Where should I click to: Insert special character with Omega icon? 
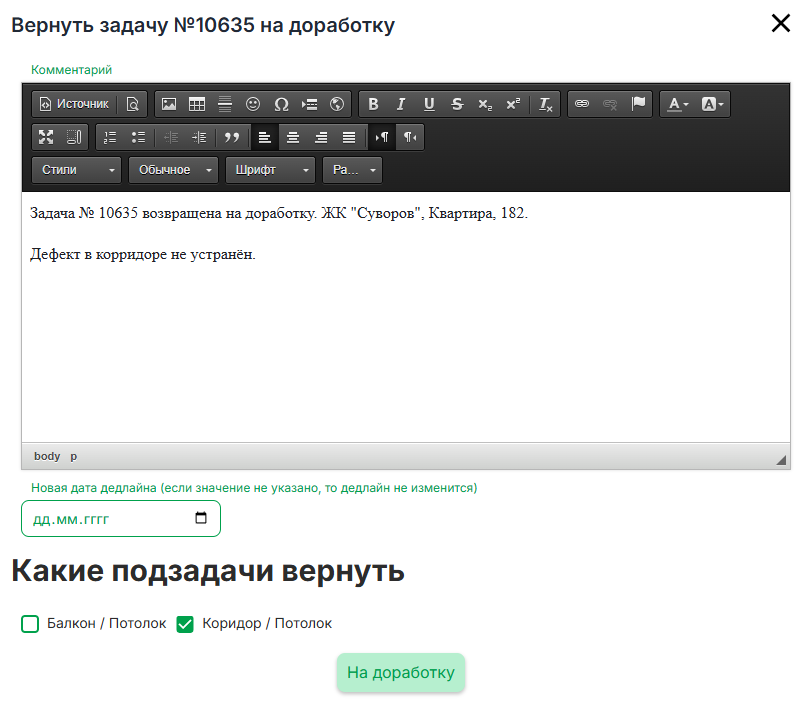281,104
